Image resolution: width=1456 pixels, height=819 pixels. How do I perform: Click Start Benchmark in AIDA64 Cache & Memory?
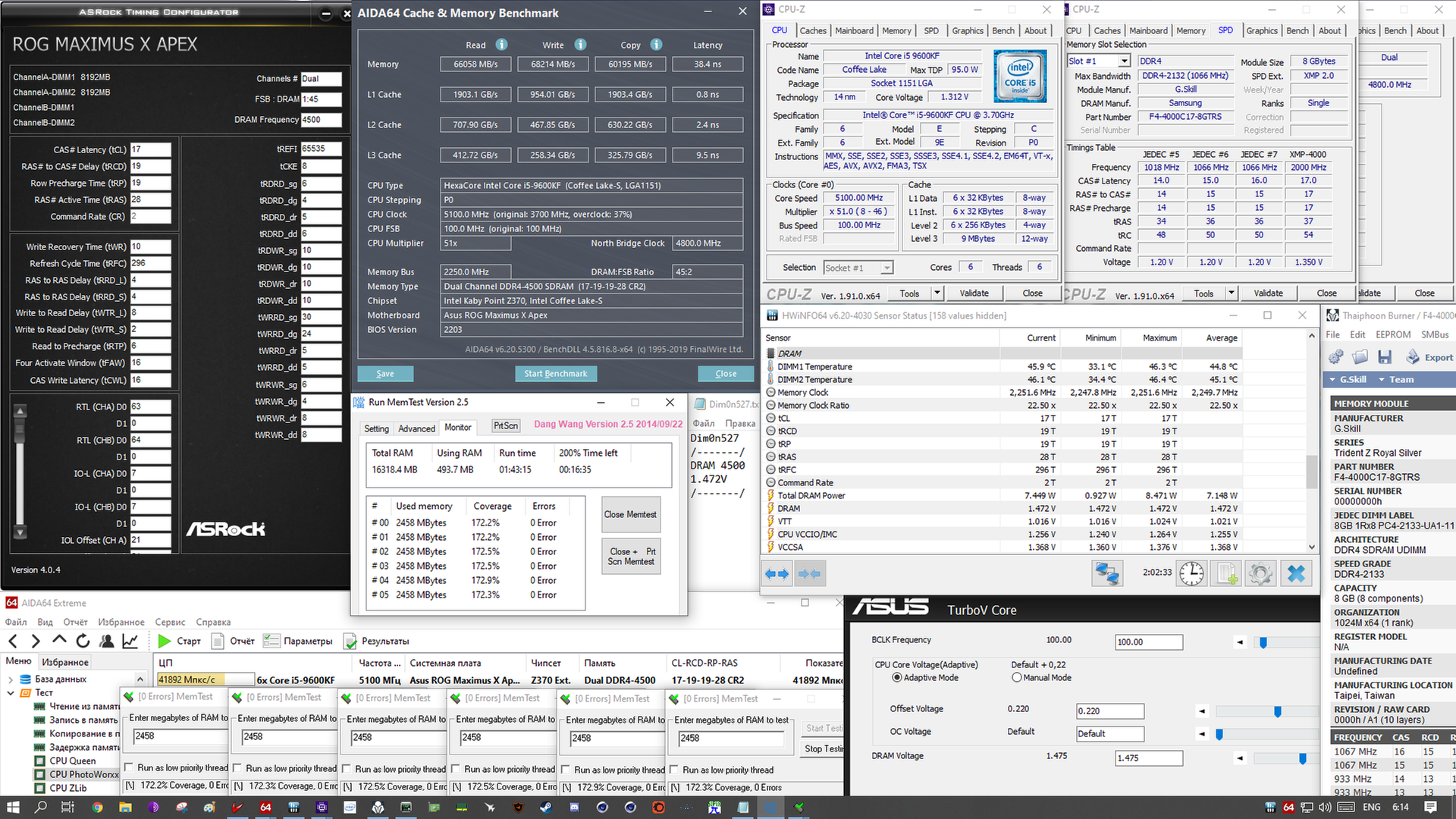(556, 373)
